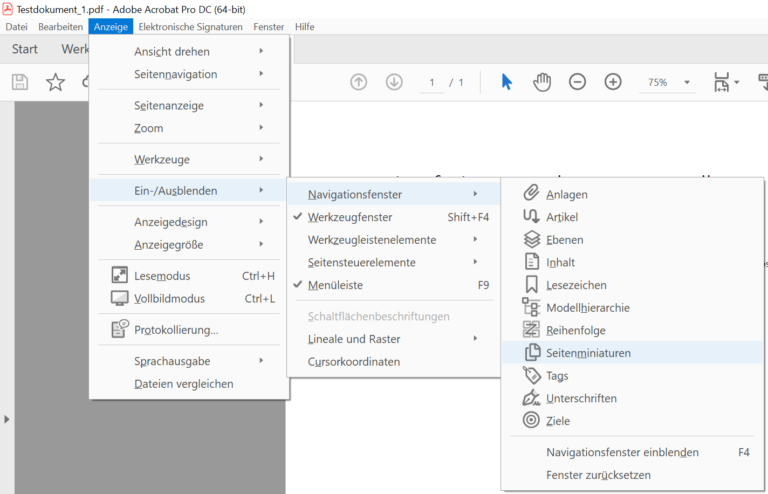Click the fit page width icon
The width and height of the screenshot is (768, 494).
pyautogui.click(x=721, y=82)
